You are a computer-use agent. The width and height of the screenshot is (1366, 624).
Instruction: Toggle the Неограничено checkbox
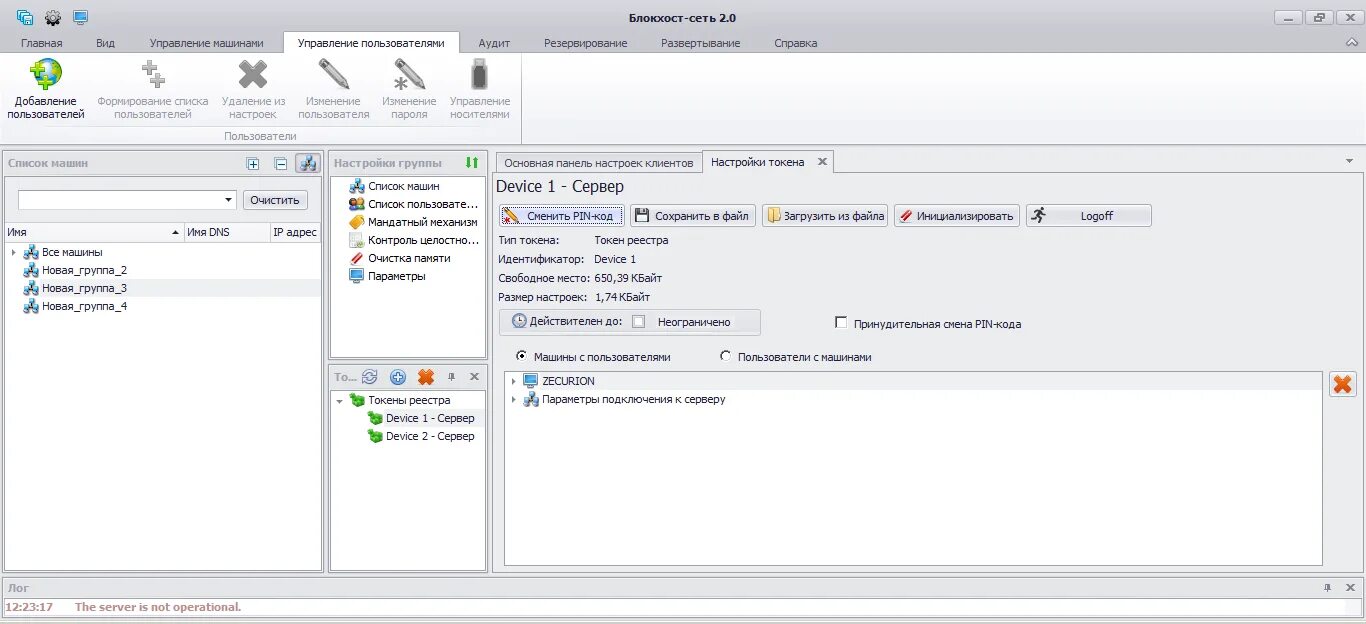click(x=639, y=322)
